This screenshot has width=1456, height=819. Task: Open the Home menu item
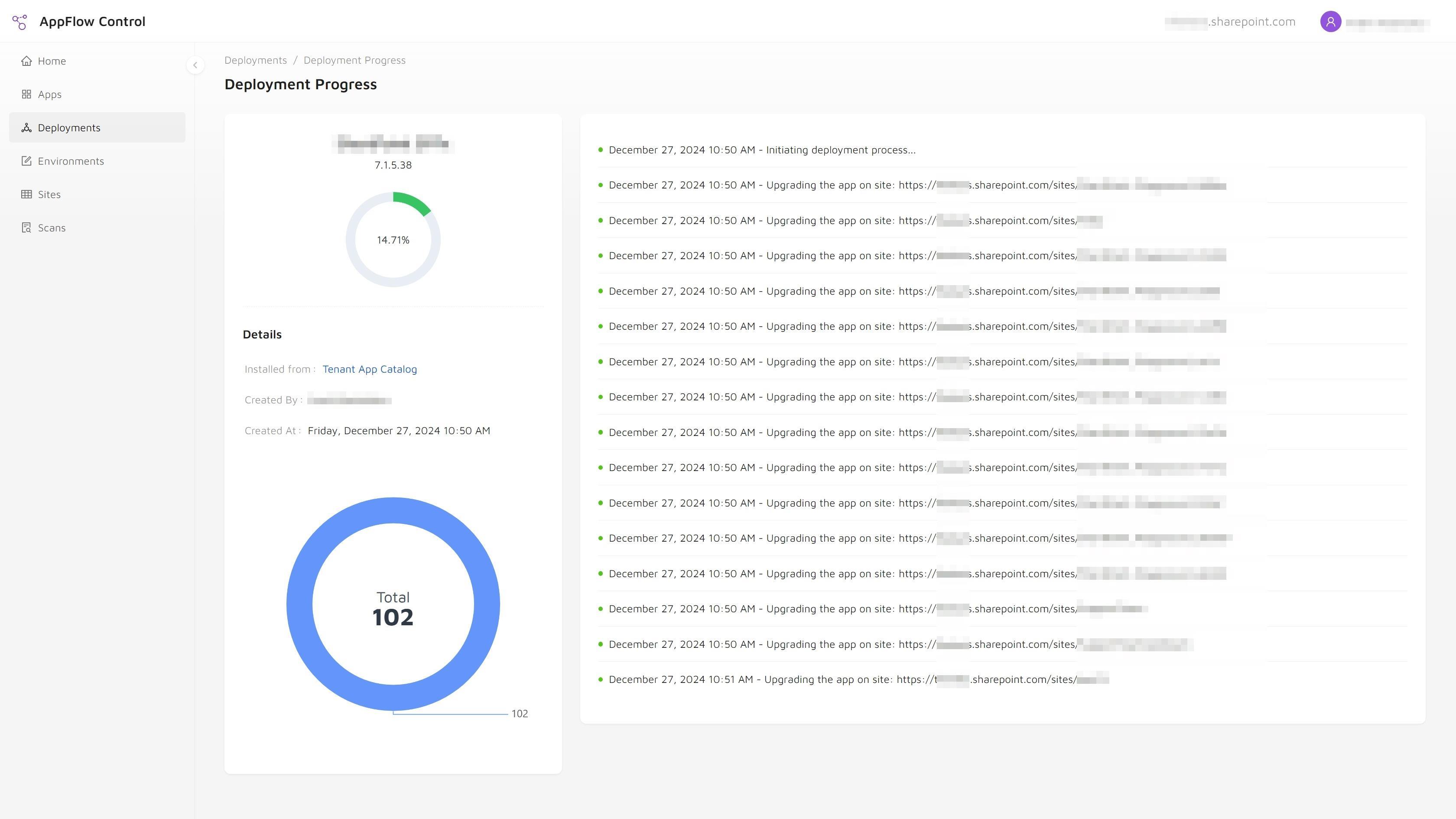click(x=97, y=61)
